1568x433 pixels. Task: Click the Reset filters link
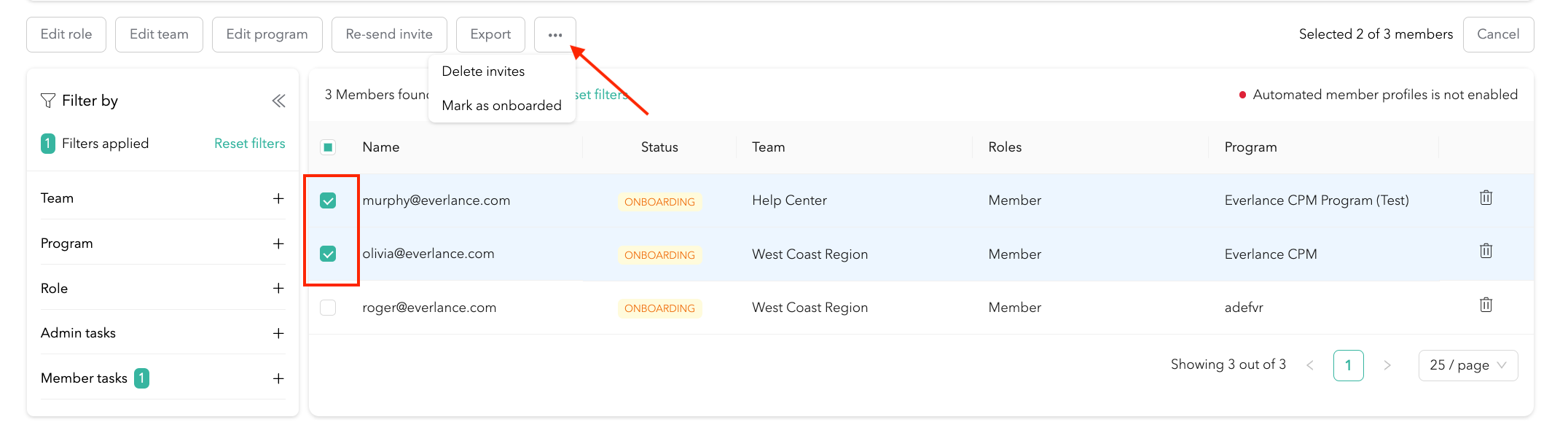[x=249, y=144]
